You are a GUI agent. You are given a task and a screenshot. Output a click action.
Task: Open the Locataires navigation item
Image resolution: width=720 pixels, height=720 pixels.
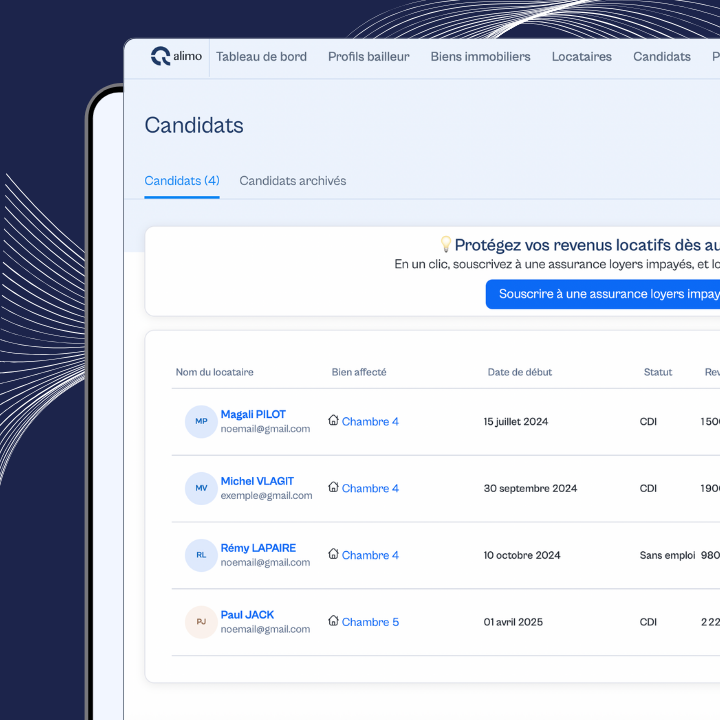581,57
